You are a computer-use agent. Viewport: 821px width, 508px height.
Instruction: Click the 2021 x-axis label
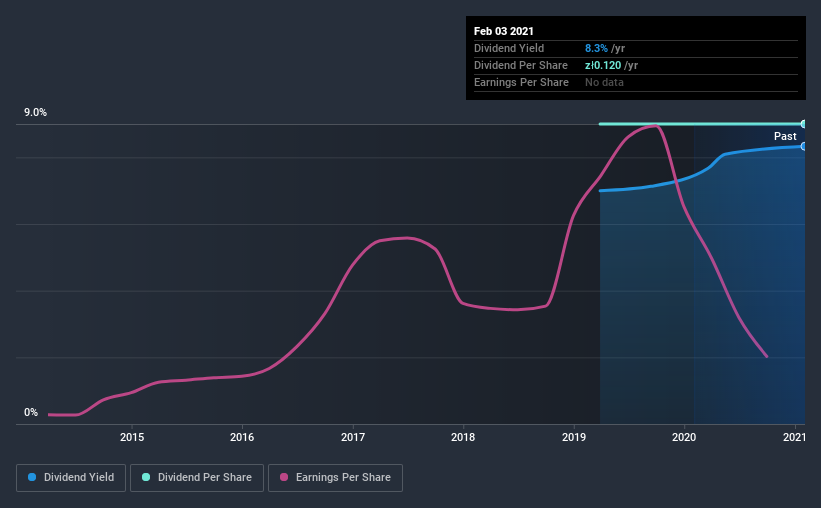pos(794,437)
